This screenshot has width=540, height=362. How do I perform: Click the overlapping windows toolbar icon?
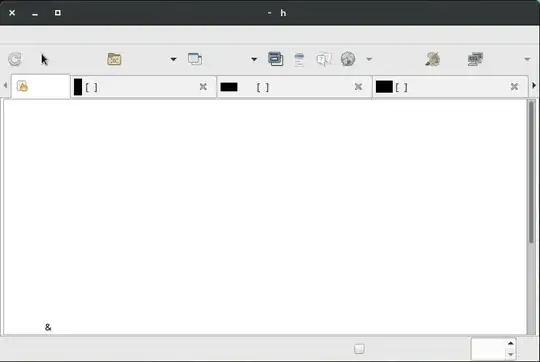point(195,59)
